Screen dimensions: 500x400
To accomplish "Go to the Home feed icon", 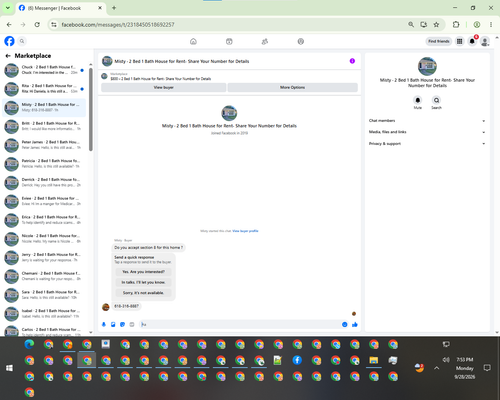I will pyautogui.click(x=193, y=41).
